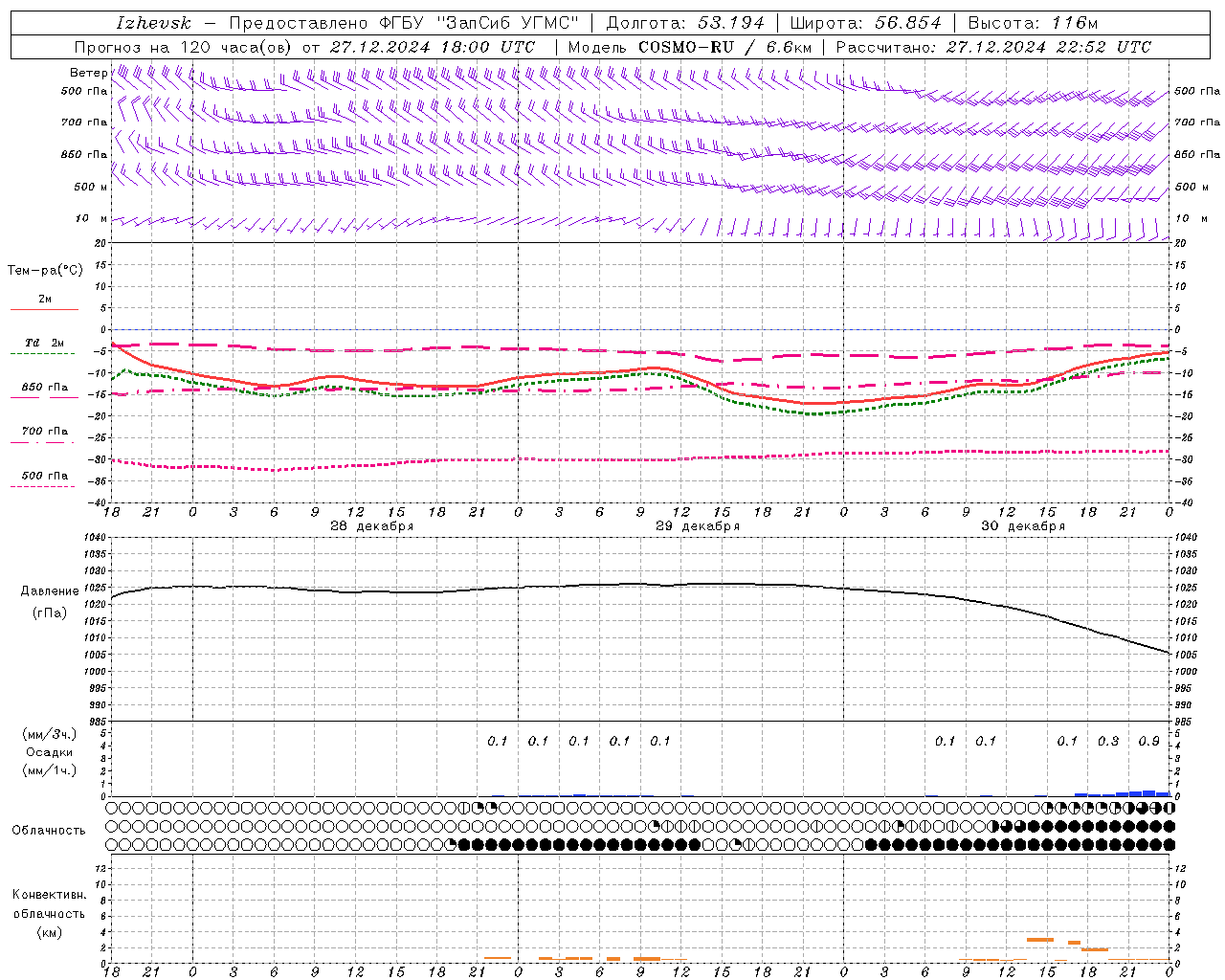1225x980 pixels.
Task: Click the '29 декабря' date label
Action: coord(698,526)
